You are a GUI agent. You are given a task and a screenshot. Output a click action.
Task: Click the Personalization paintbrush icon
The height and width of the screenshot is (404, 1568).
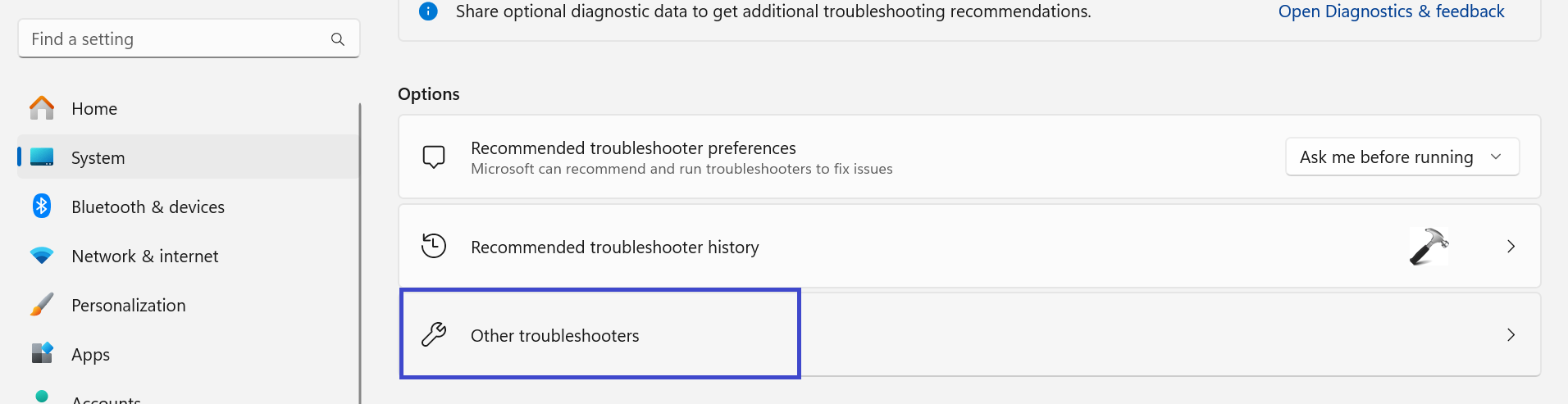(42, 305)
